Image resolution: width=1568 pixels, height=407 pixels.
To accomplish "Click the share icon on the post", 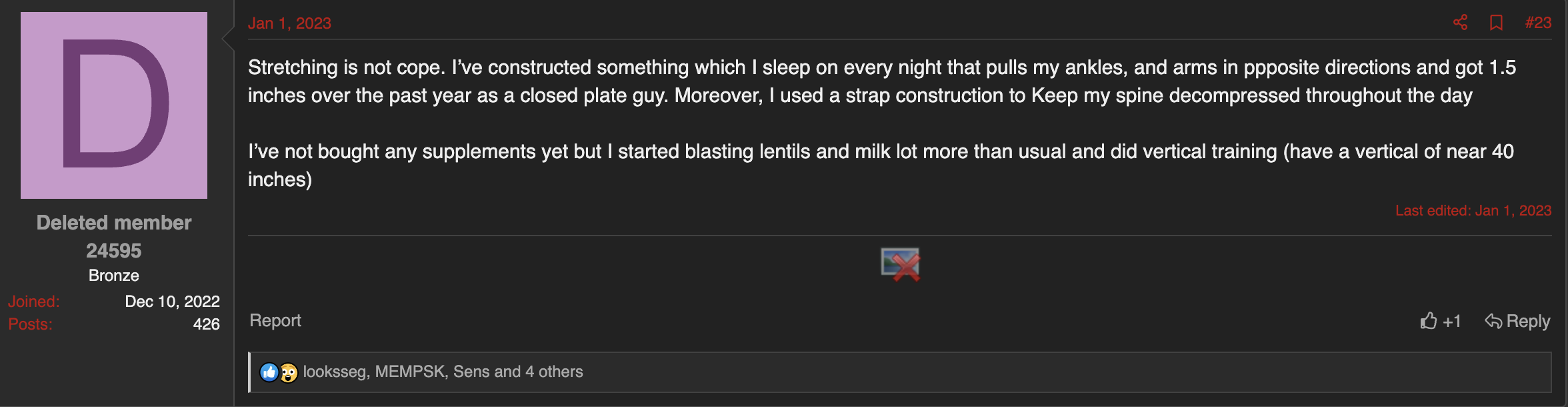I will coord(1460,23).
